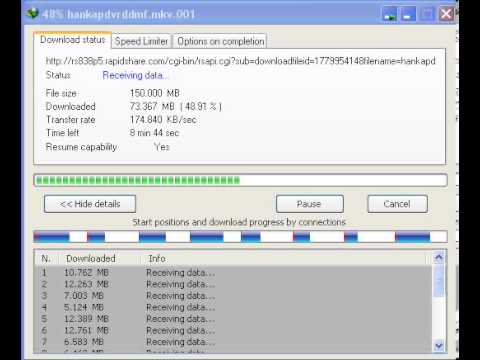
Task: Click the file size value 150.000 MB
Action: pos(155,93)
